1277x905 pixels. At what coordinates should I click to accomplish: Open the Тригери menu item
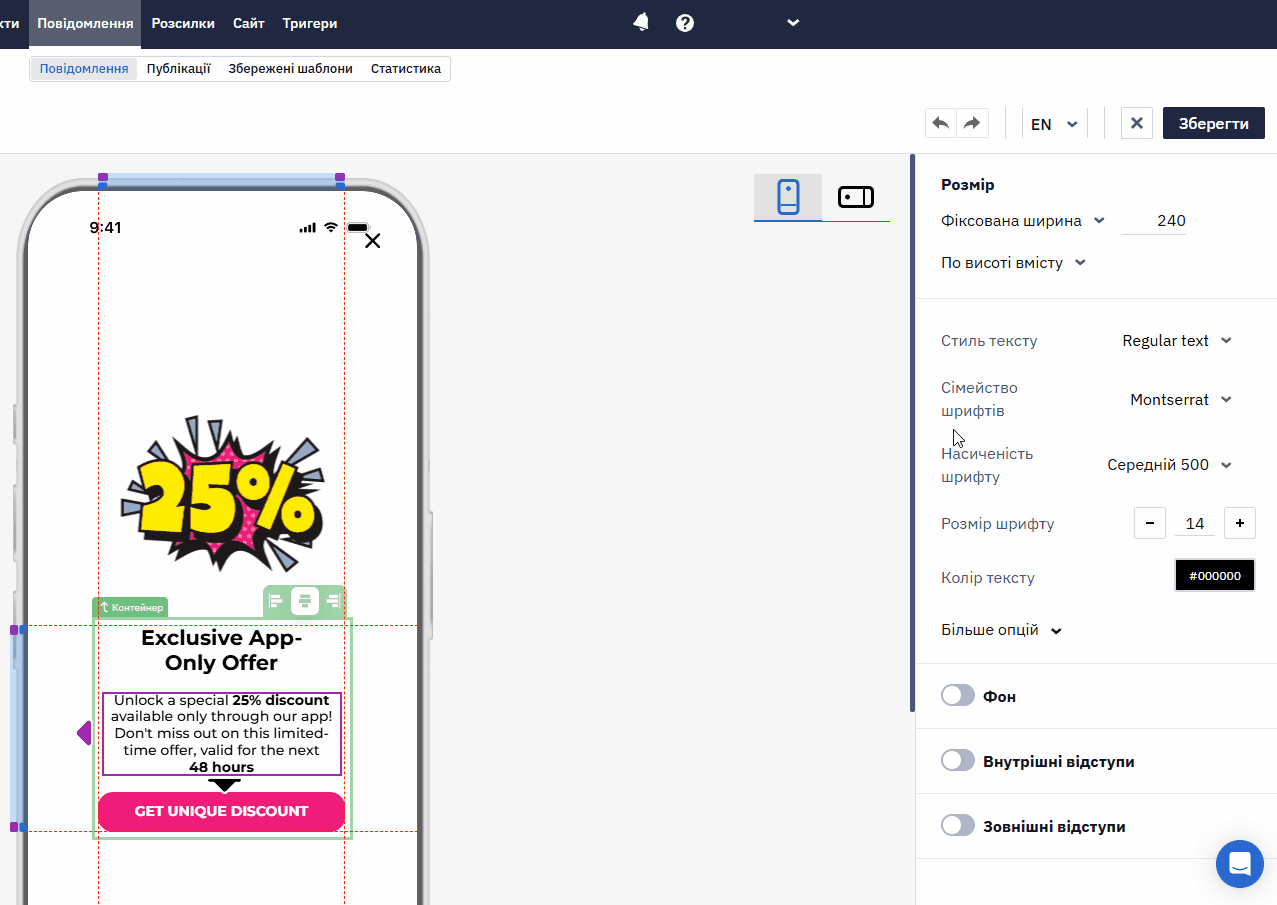[309, 23]
